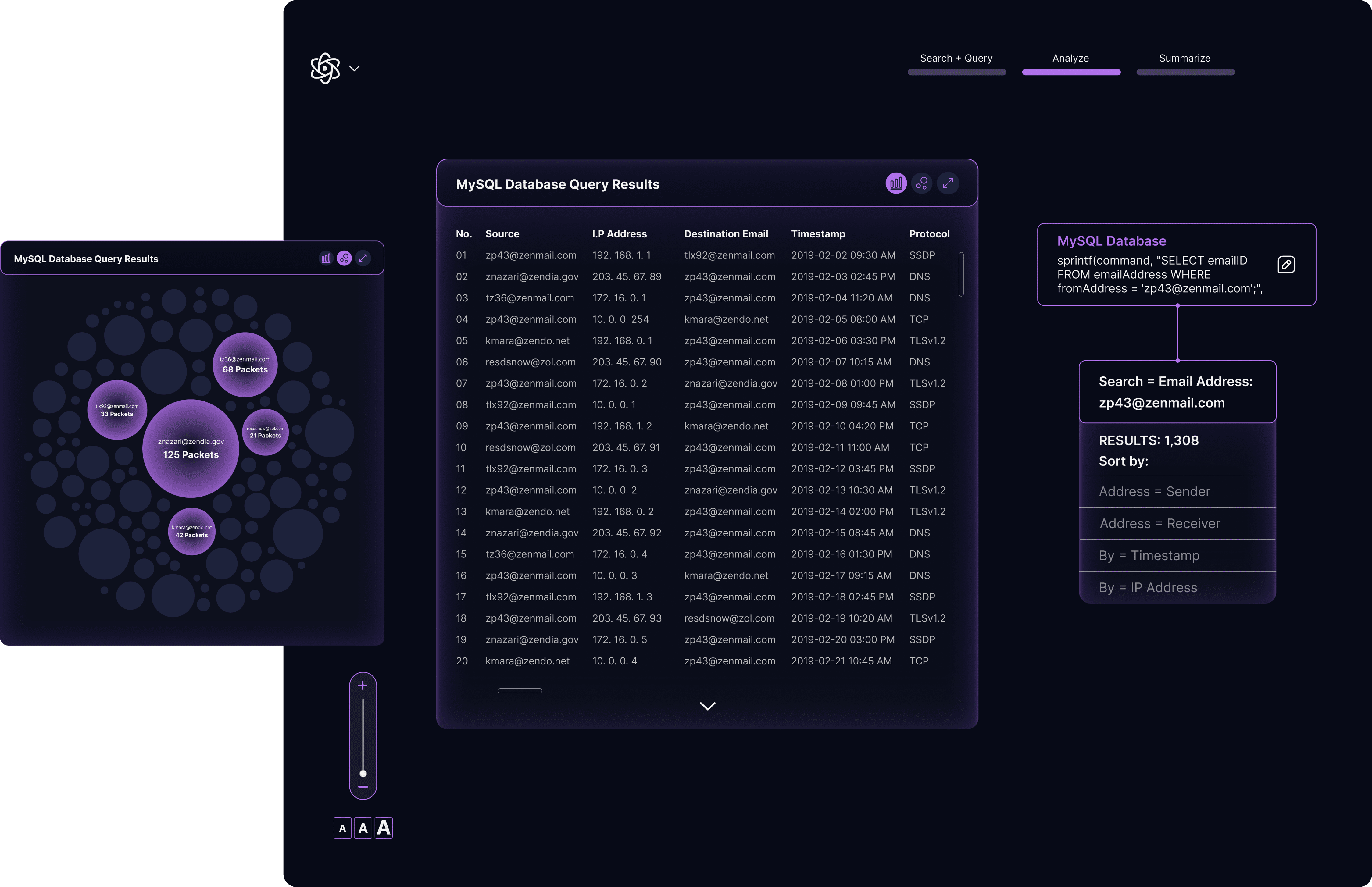Click IP cell 192. 168. 1. 1
Screen dimensions: 1372x887
(621, 255)
